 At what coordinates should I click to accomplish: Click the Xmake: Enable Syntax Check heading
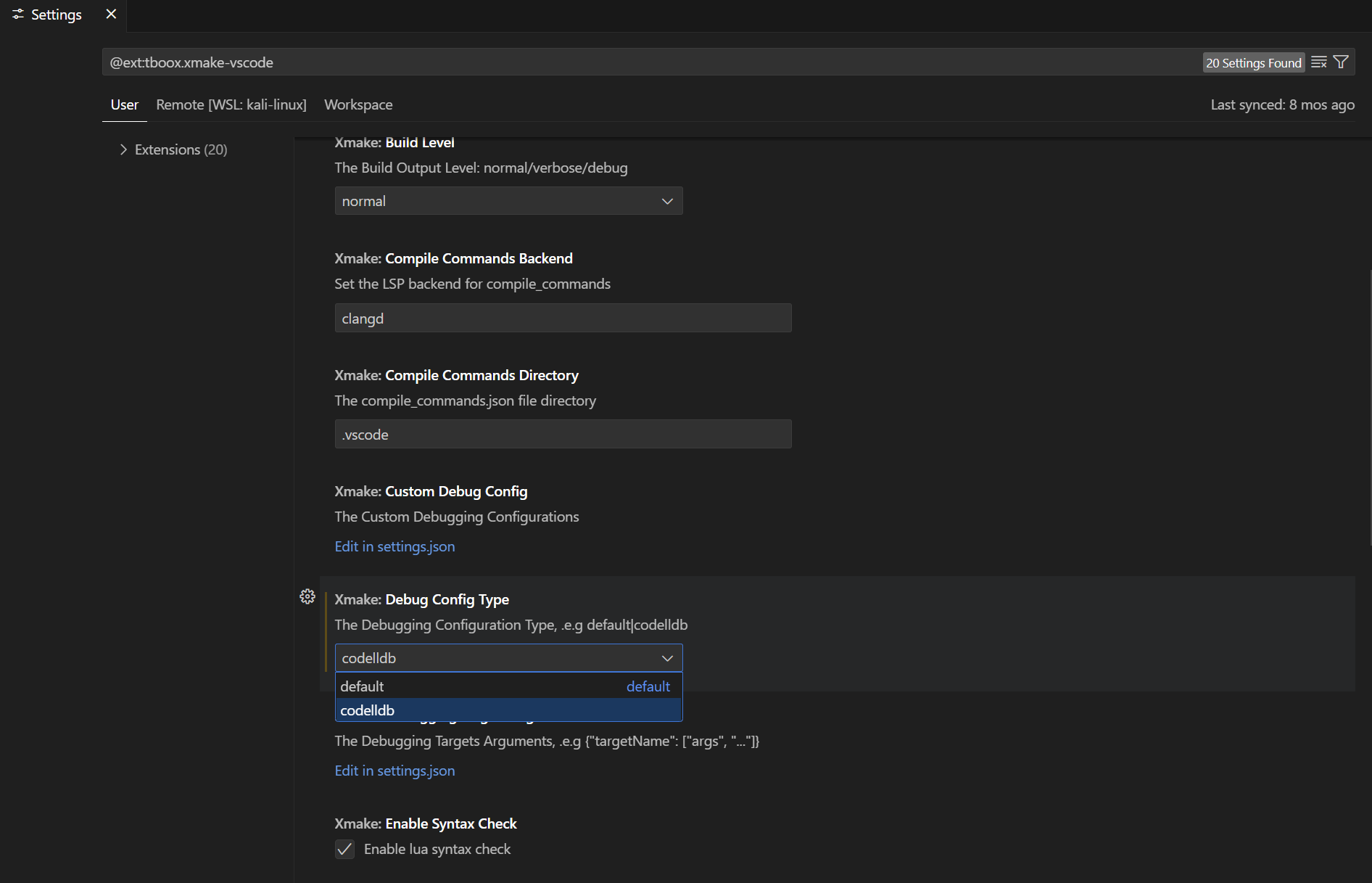coord(426,824)
